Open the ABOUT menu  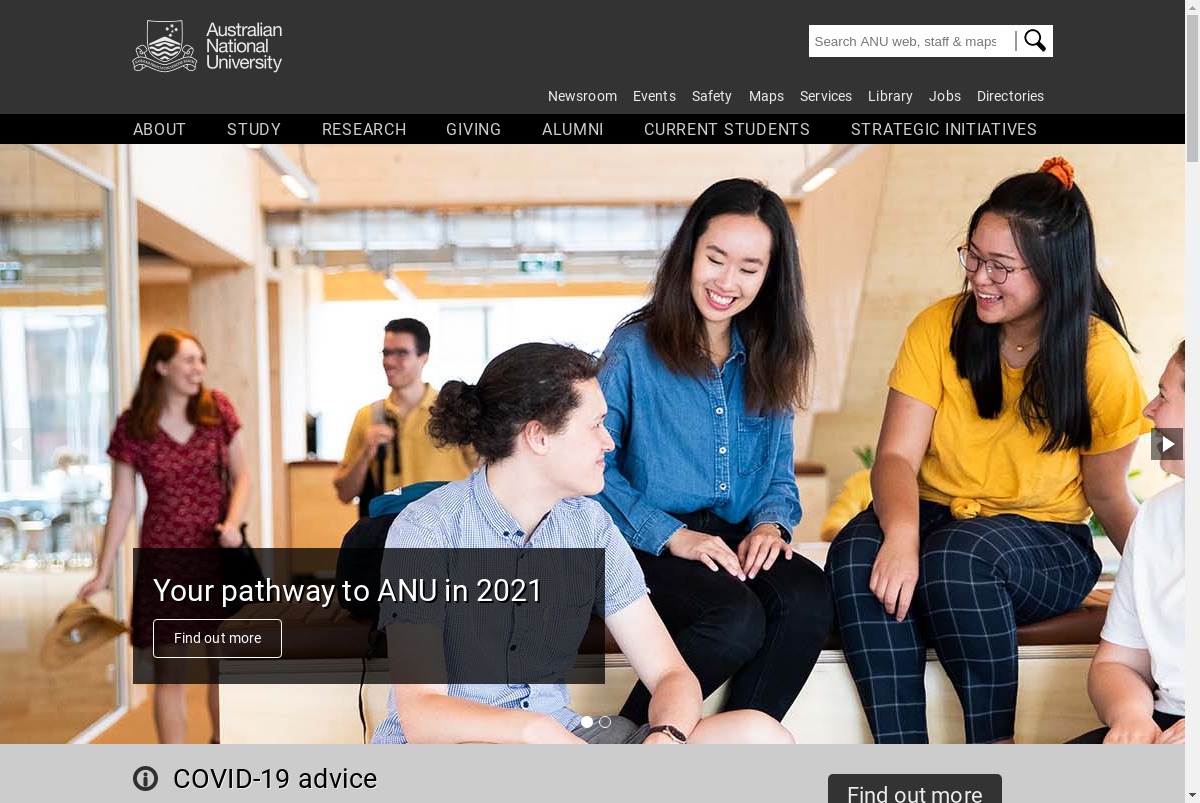tap(160, 129)
